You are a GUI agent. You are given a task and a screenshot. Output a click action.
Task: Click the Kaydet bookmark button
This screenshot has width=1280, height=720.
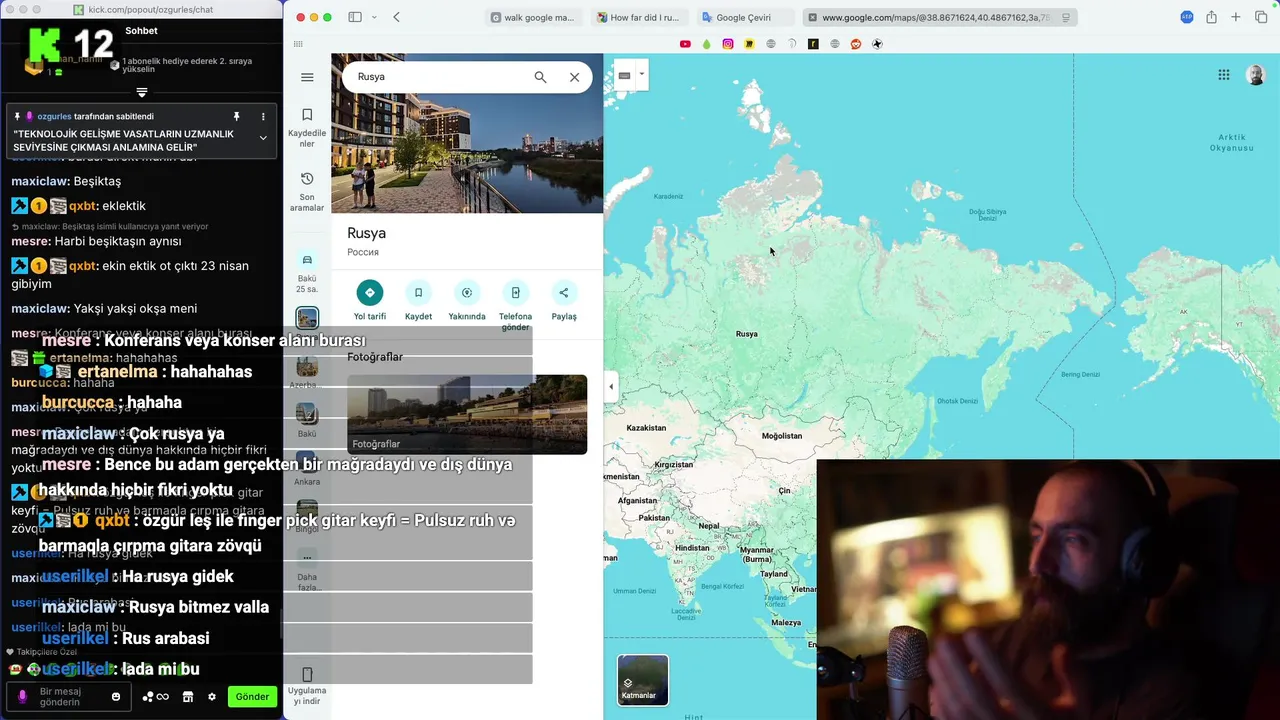[418, 301]
